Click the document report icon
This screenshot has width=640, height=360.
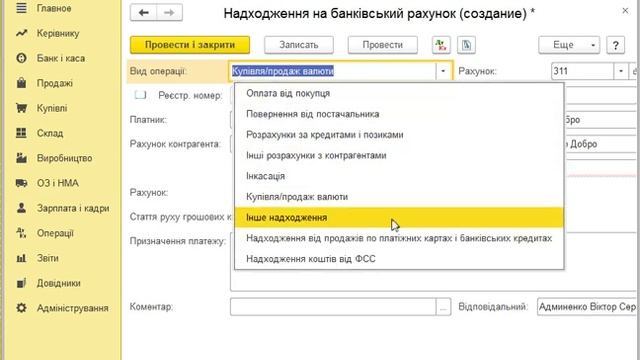click(x=466, y=45)
